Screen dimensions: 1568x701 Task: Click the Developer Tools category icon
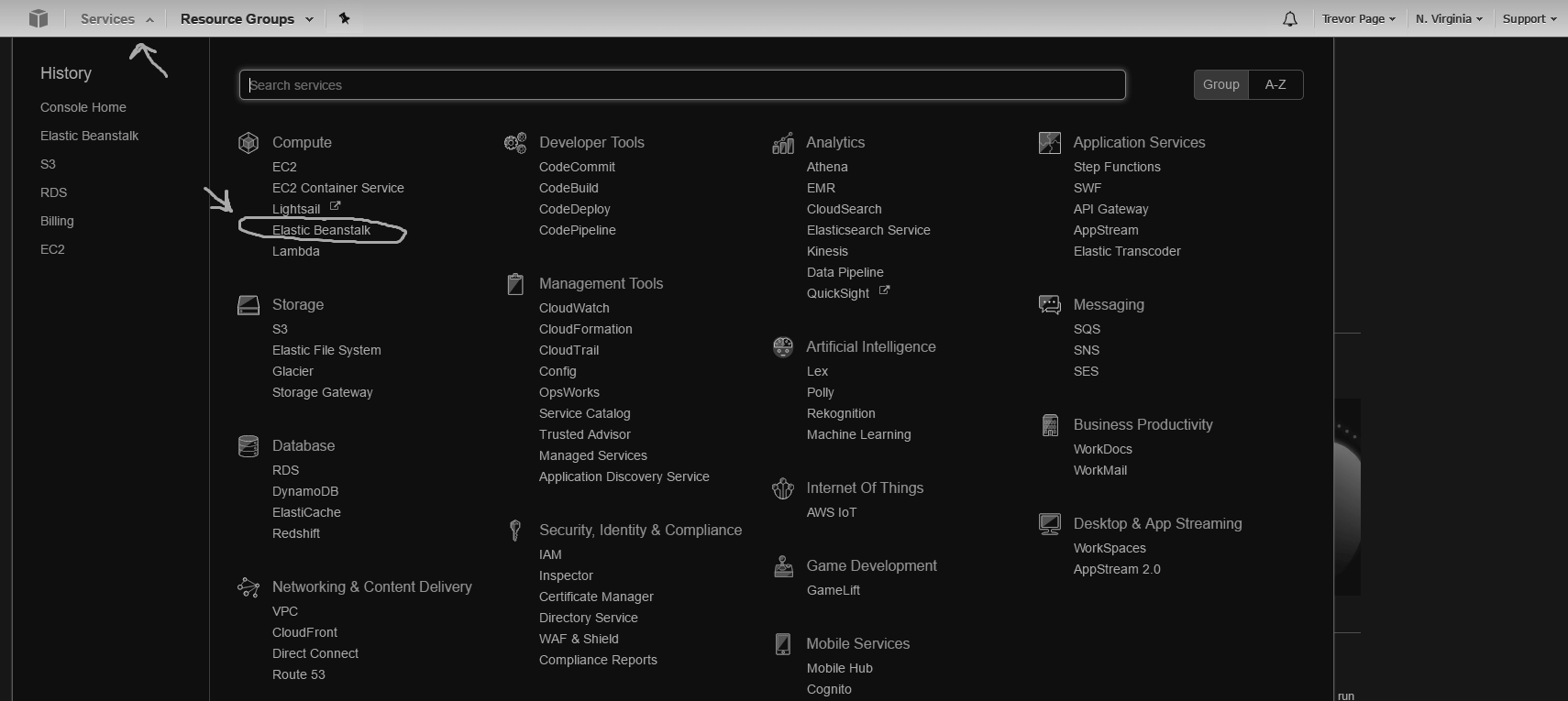point(515,142)
